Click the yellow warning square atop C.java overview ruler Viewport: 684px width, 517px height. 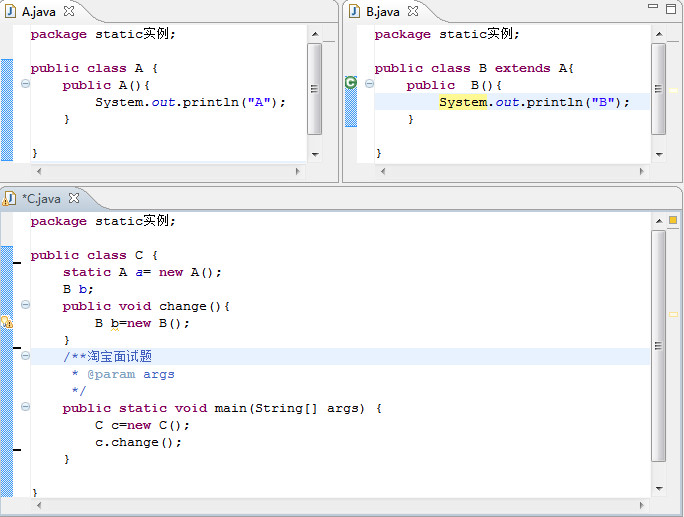(673, 220)
